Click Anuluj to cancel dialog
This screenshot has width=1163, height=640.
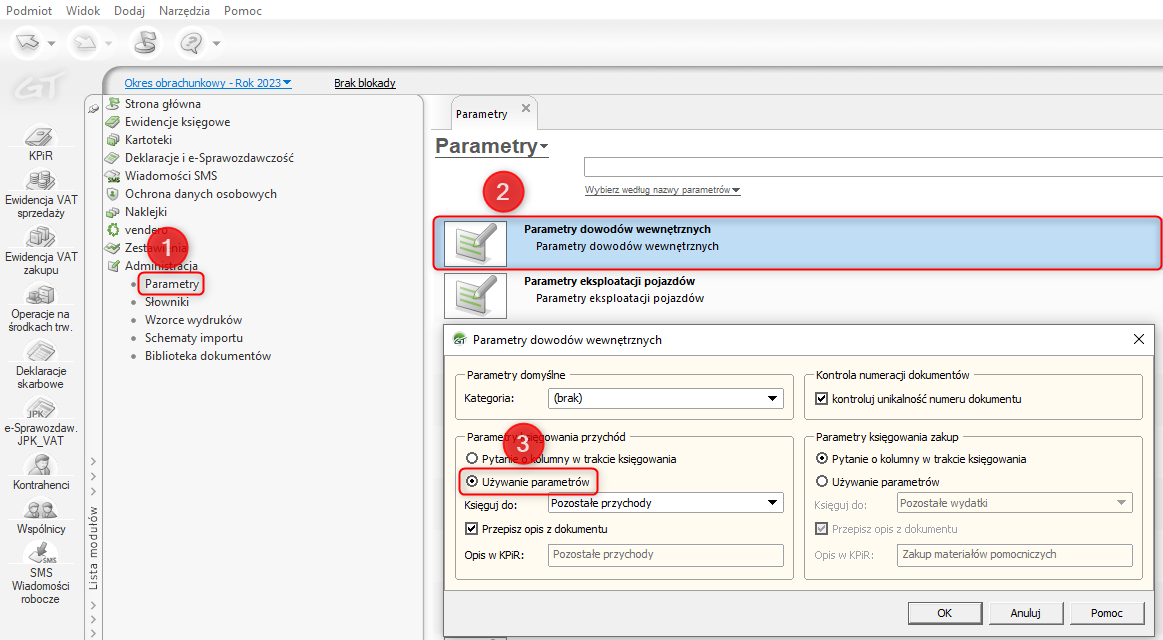pyautogui.click(x=1026, y=613)
